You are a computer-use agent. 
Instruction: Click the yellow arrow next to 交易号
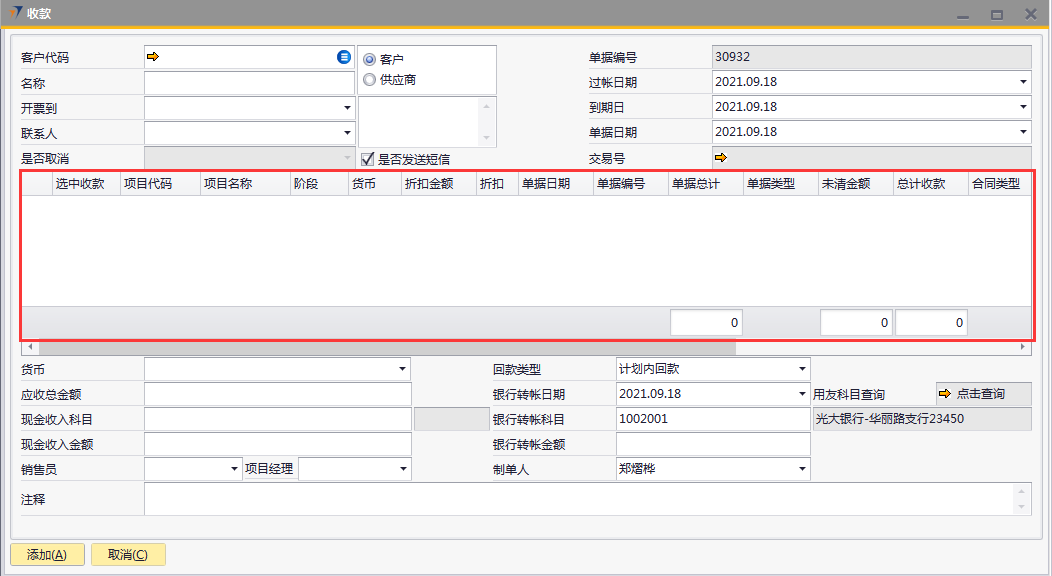click(x=720, y=157)
